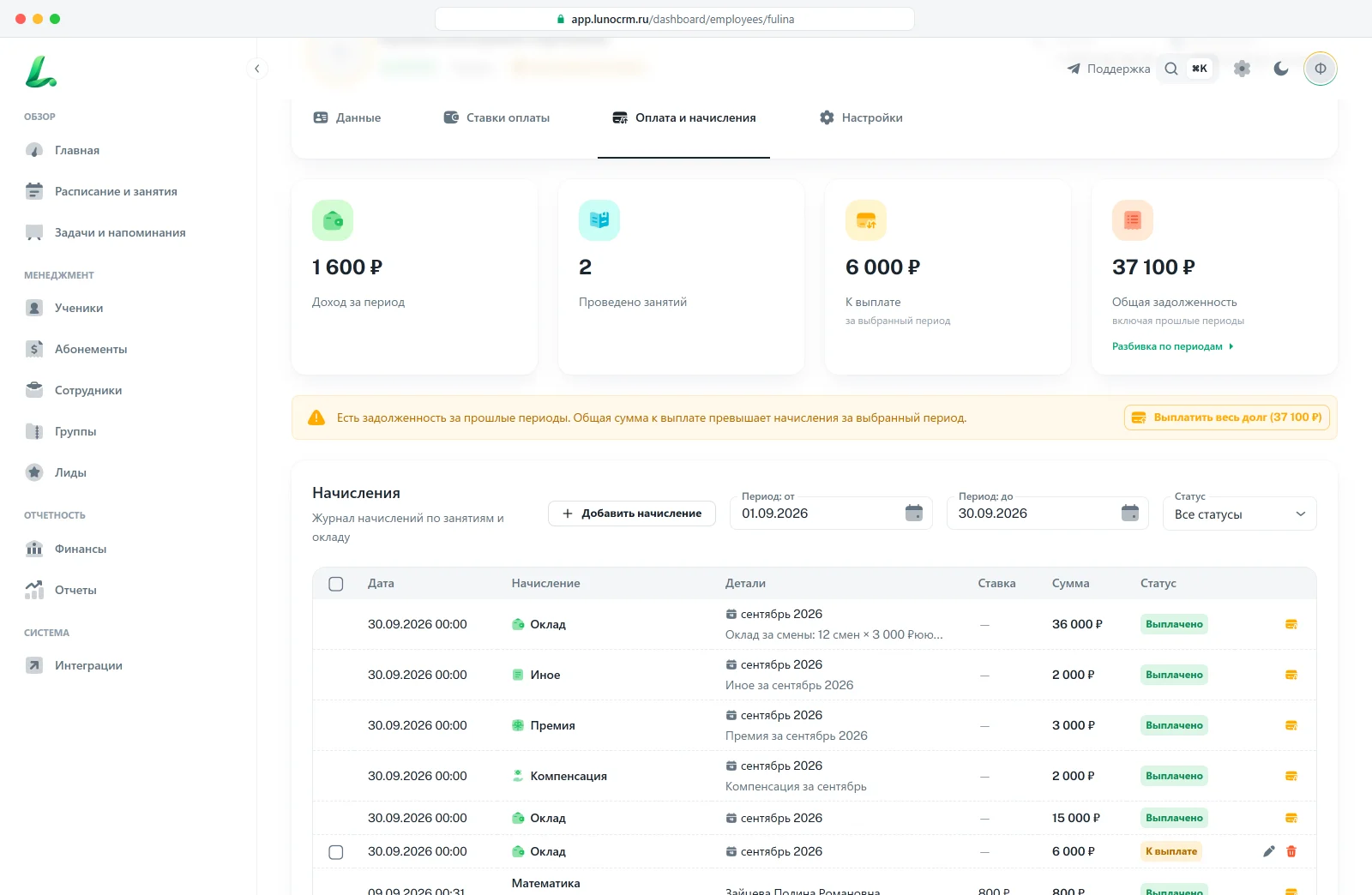Open the Настройки tab
1372x895 pixels.
tap(861, 117)
